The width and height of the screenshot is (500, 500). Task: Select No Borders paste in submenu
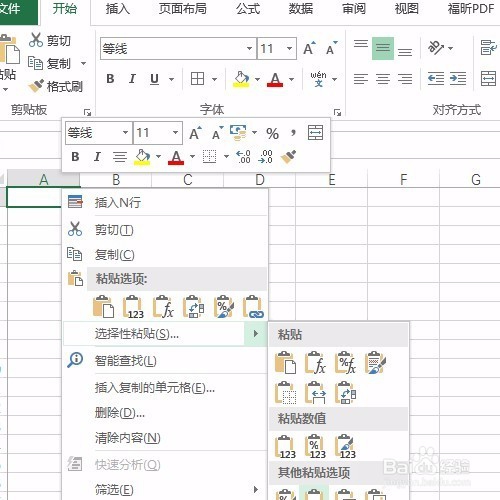click(x=286, y=393)
